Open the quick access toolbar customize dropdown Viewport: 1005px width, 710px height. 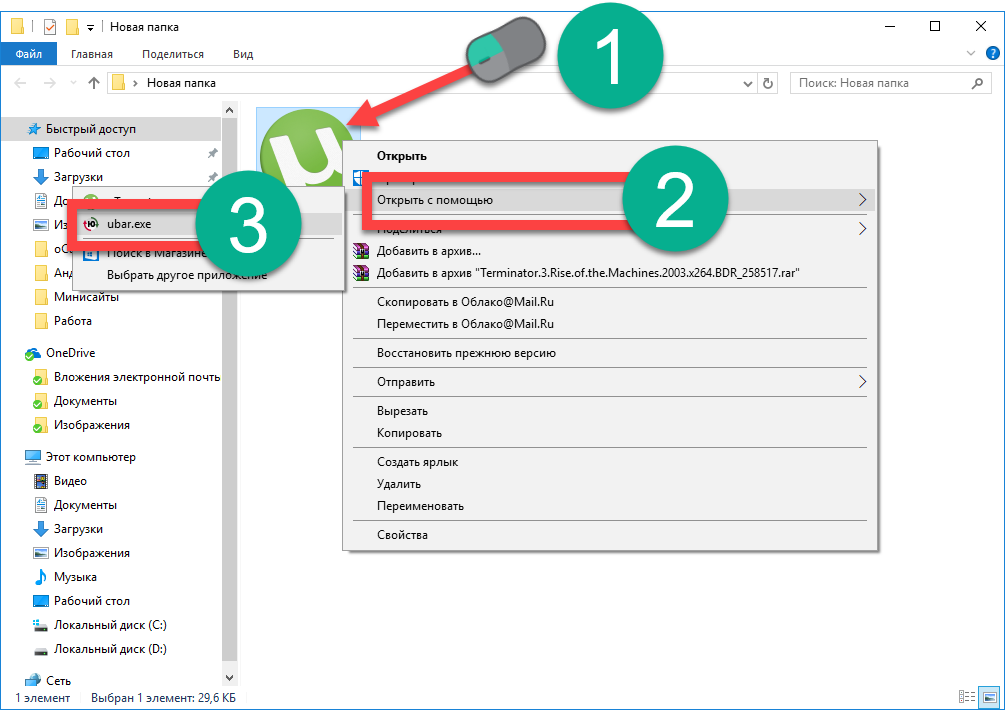coord(90,28)
